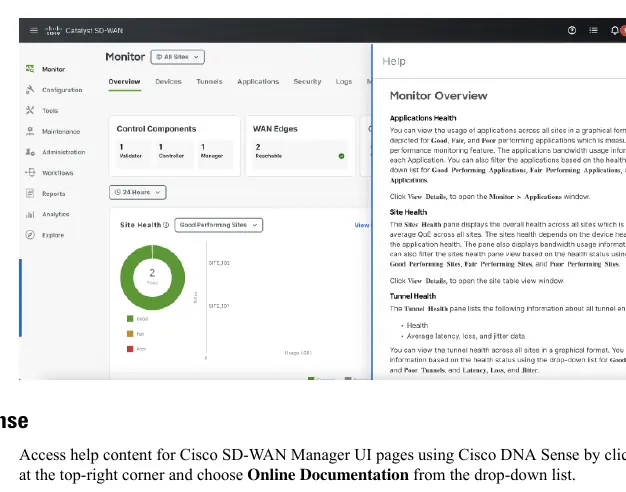This screenshot has width=626, height=492.
Task: Click the Cisco logo in header
Action: coord(53,30)
